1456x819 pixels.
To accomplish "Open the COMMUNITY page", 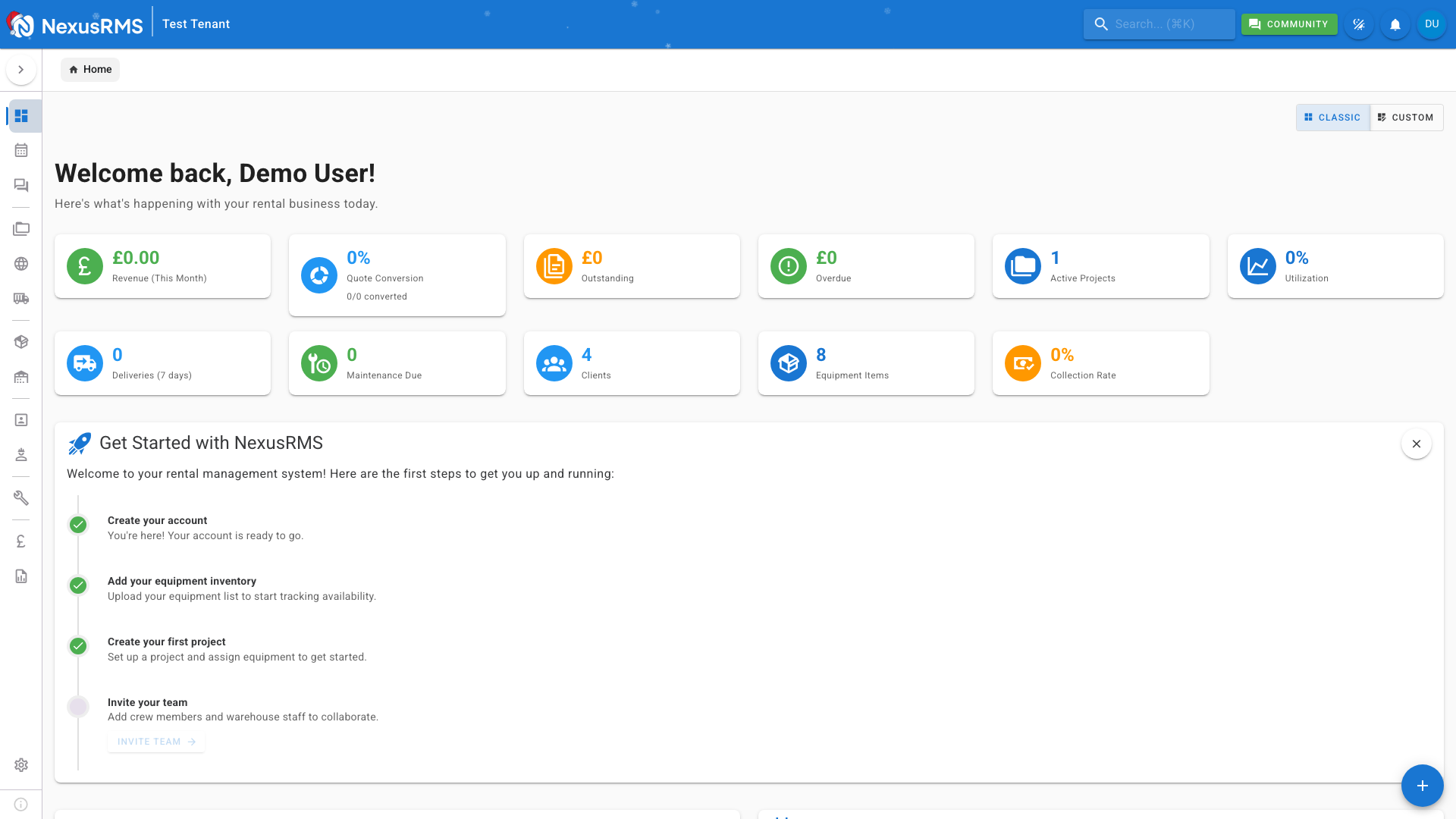I will [1289, 24].
